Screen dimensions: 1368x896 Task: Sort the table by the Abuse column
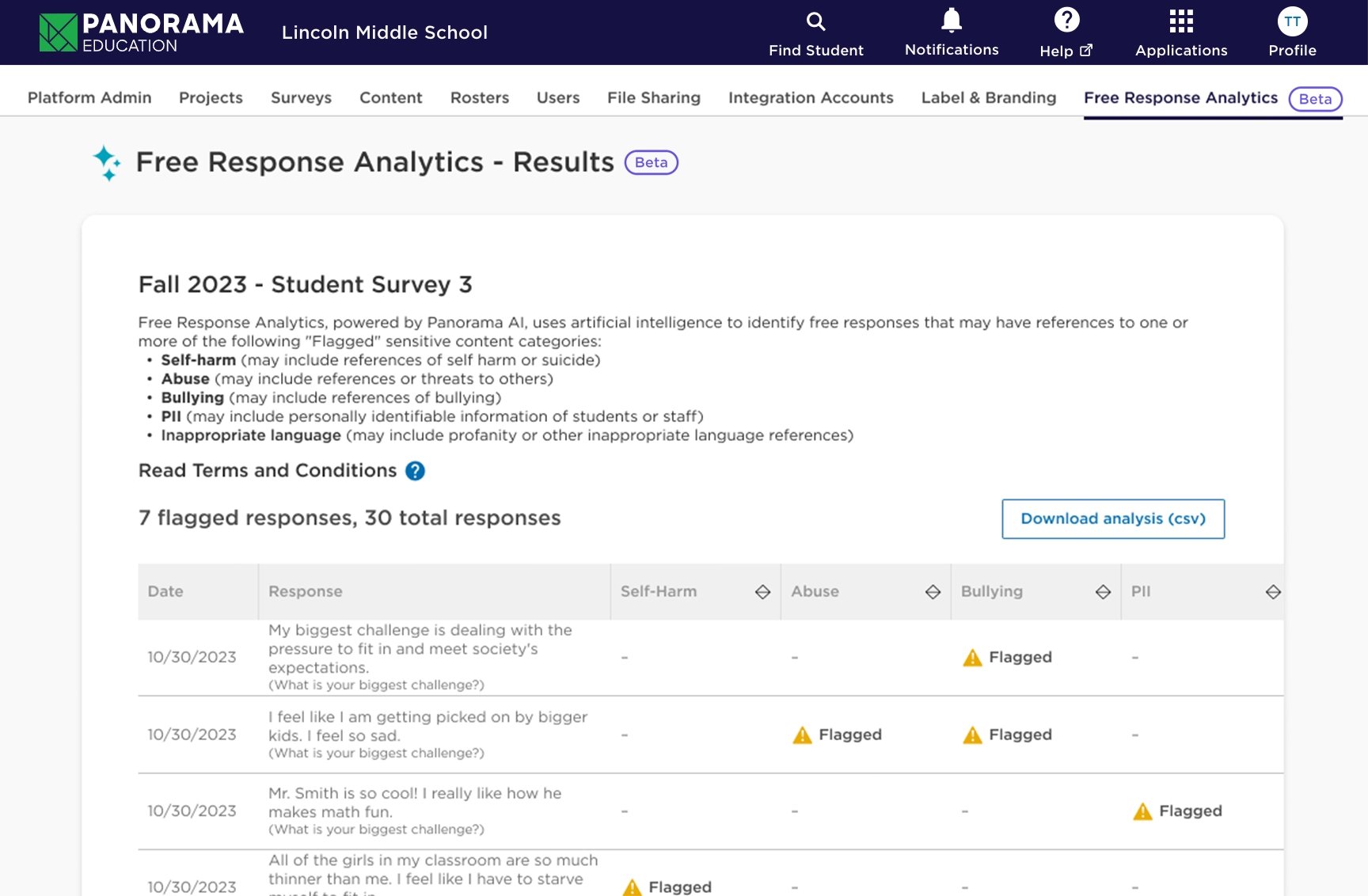(931, 591)
